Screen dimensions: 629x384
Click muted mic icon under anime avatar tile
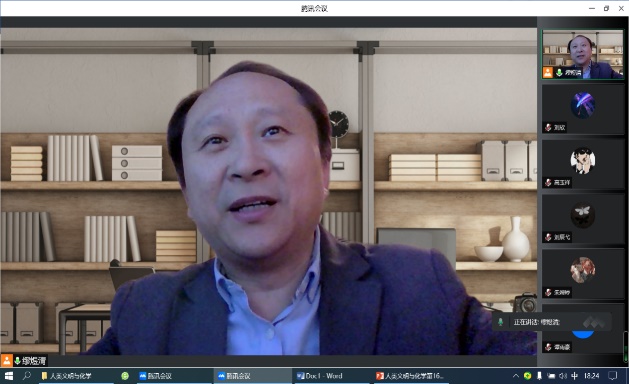[x=548, y=183]
